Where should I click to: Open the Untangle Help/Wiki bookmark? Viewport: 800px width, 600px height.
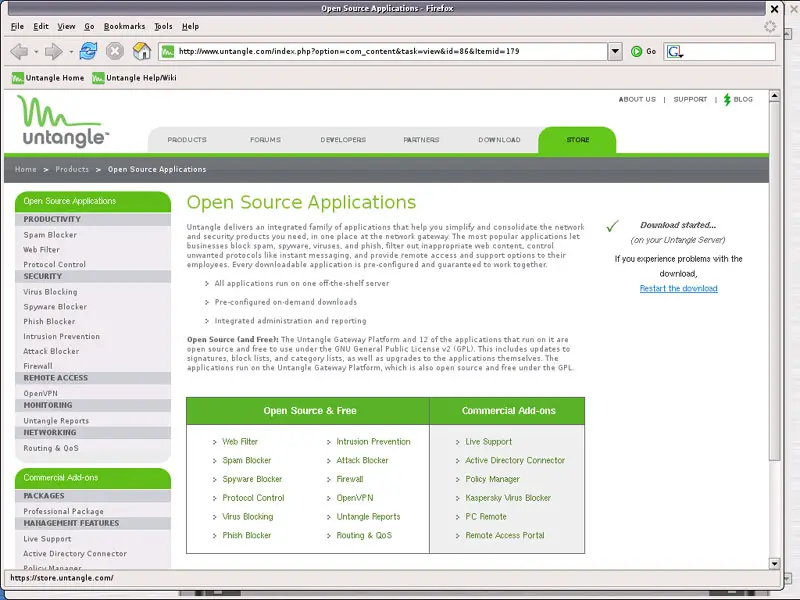[134, 78]
